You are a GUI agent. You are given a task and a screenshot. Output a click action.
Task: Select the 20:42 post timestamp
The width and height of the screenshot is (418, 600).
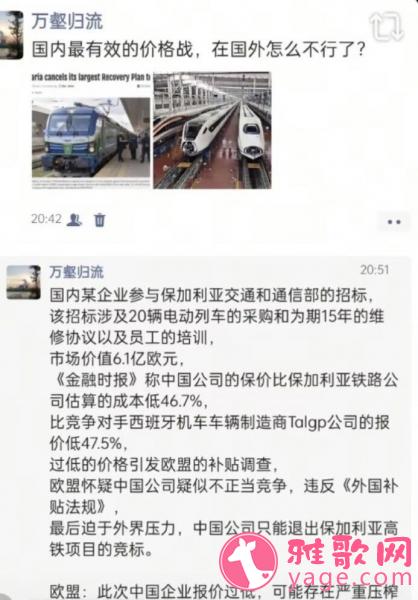click(x=46, y=219)
